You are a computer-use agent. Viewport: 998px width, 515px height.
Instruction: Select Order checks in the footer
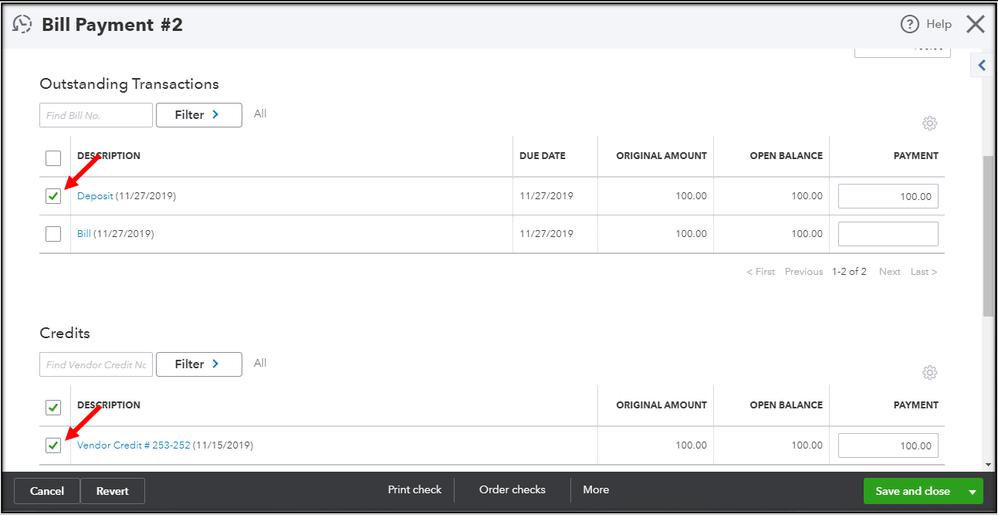[x=512, y=490]
